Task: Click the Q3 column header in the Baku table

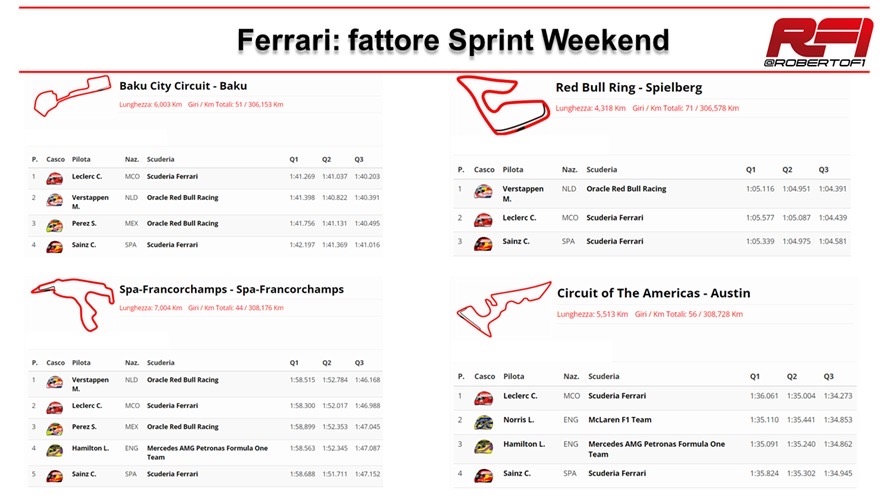Action: pyautogui.click(x=359, y=159)
